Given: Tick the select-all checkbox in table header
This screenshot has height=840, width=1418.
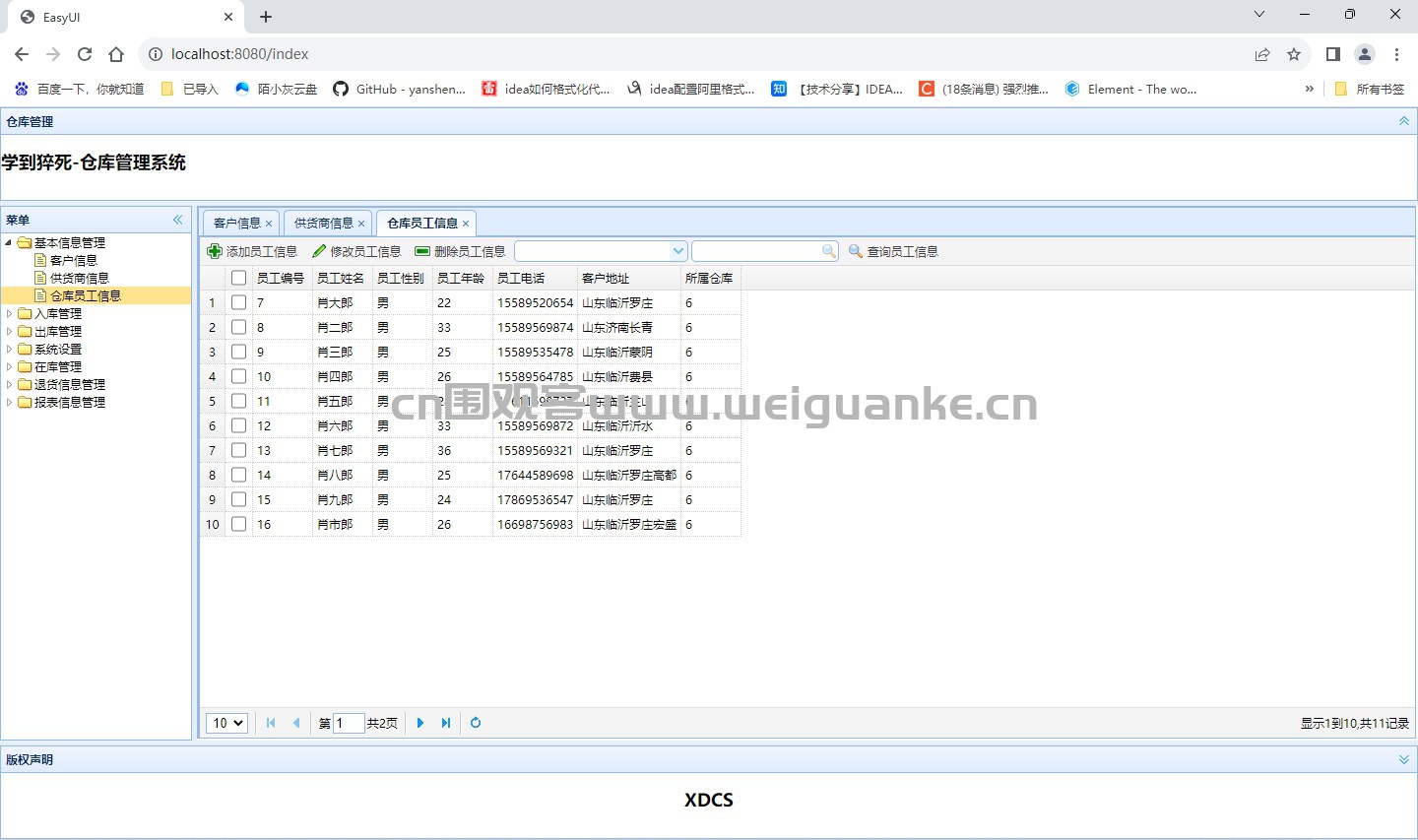Looking at the screenshot, I should point(238,278).
